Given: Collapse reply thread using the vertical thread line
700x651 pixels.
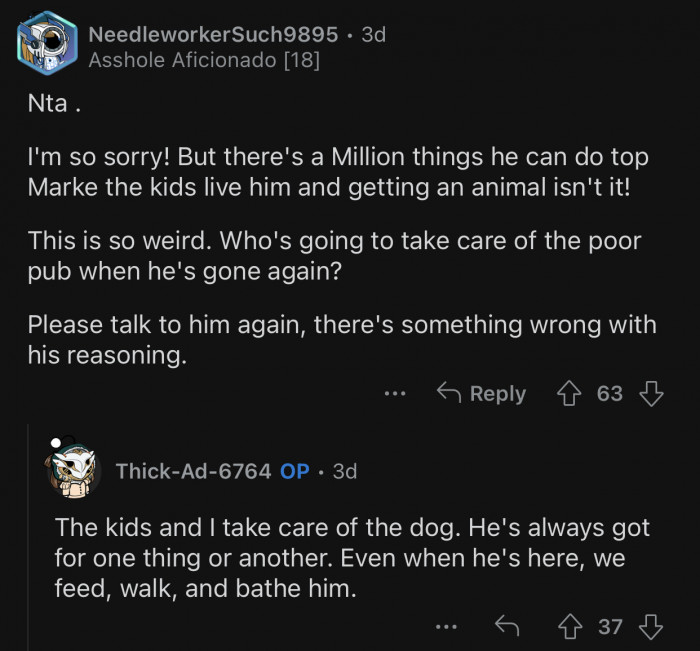Looking at the screenshot, I should tap(30, 540).
